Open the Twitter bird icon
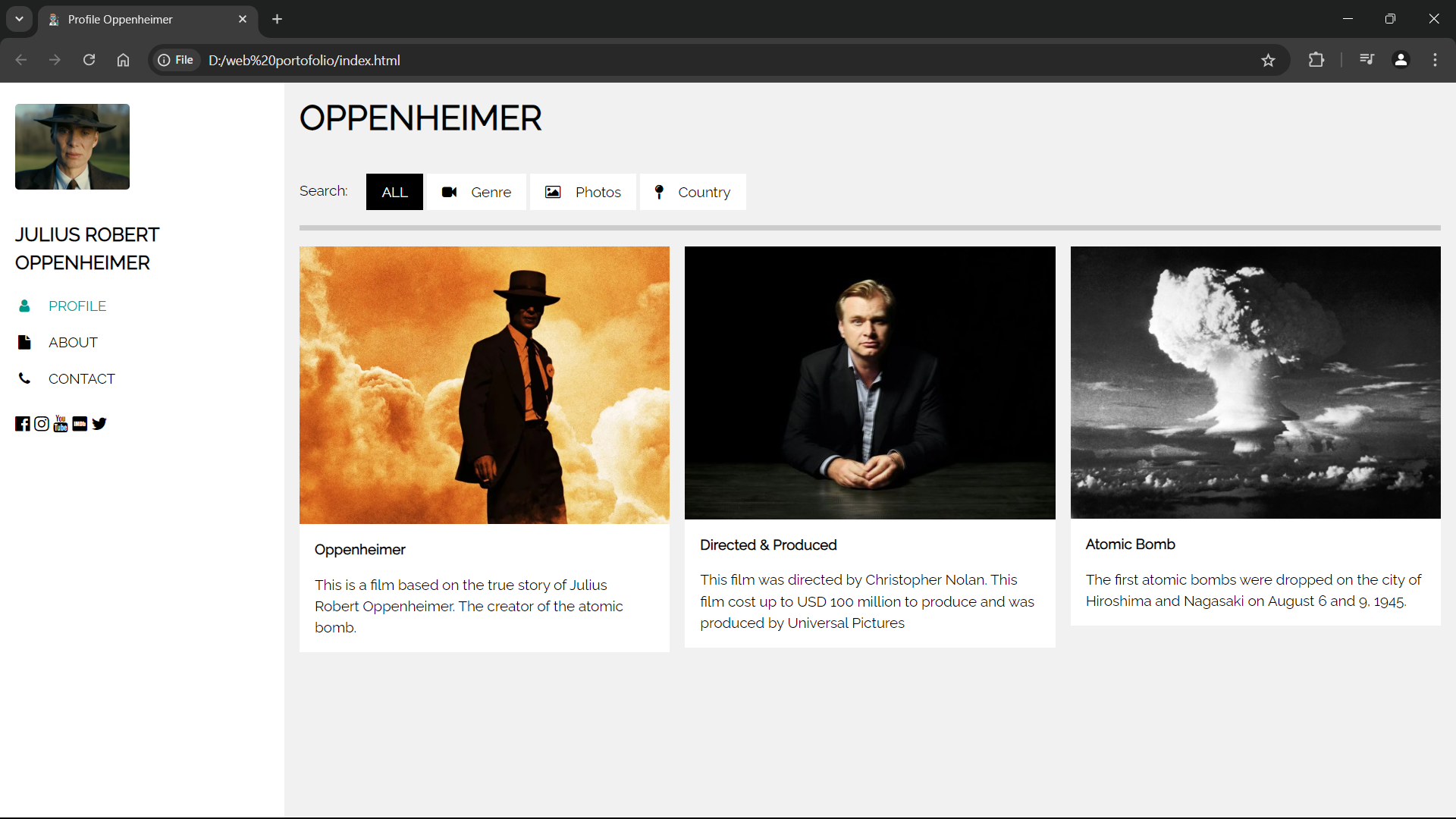Viewport: 1456px width, 819px height. [x=99, y=424]
